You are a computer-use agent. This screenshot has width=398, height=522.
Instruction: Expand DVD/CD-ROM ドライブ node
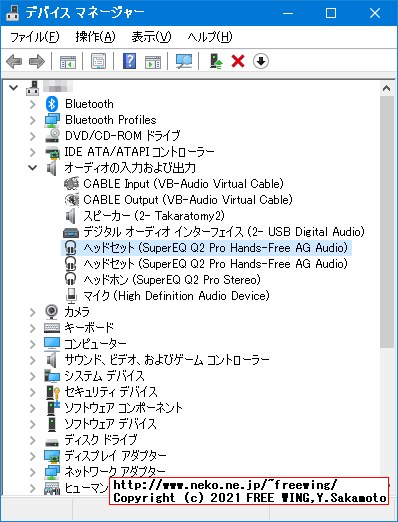coord(33,136)
